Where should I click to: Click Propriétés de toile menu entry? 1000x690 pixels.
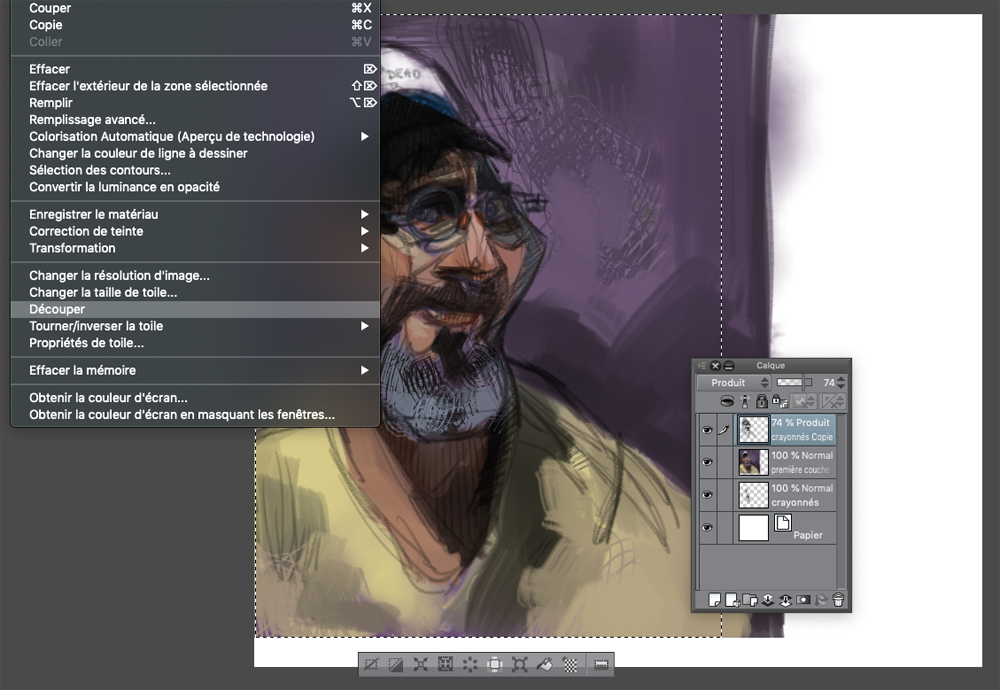tap(86, 343)
